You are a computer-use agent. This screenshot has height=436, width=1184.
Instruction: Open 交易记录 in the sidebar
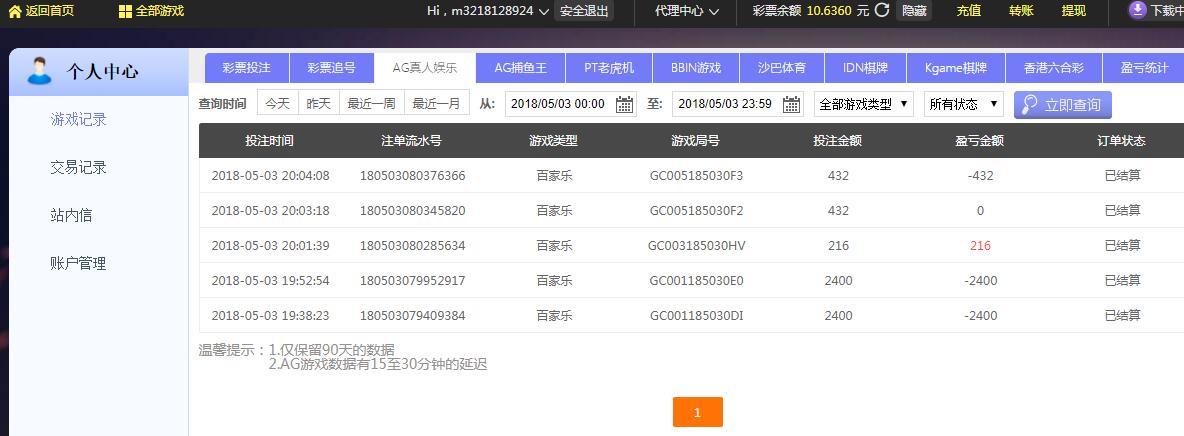pyautogui.click(x=79, y=168)
